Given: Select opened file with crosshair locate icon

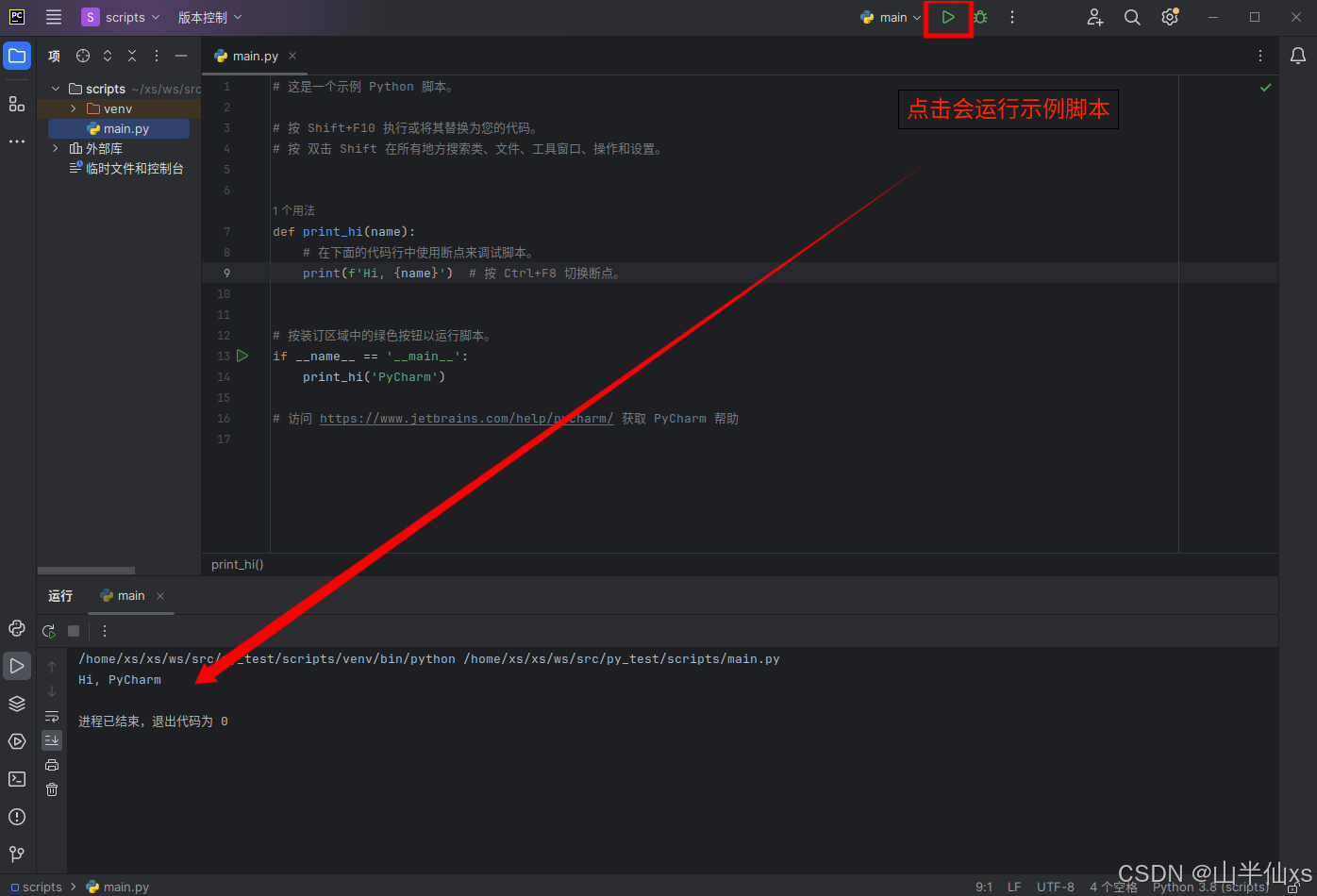Looking at the screenshot, I should [x=83, y=56].
